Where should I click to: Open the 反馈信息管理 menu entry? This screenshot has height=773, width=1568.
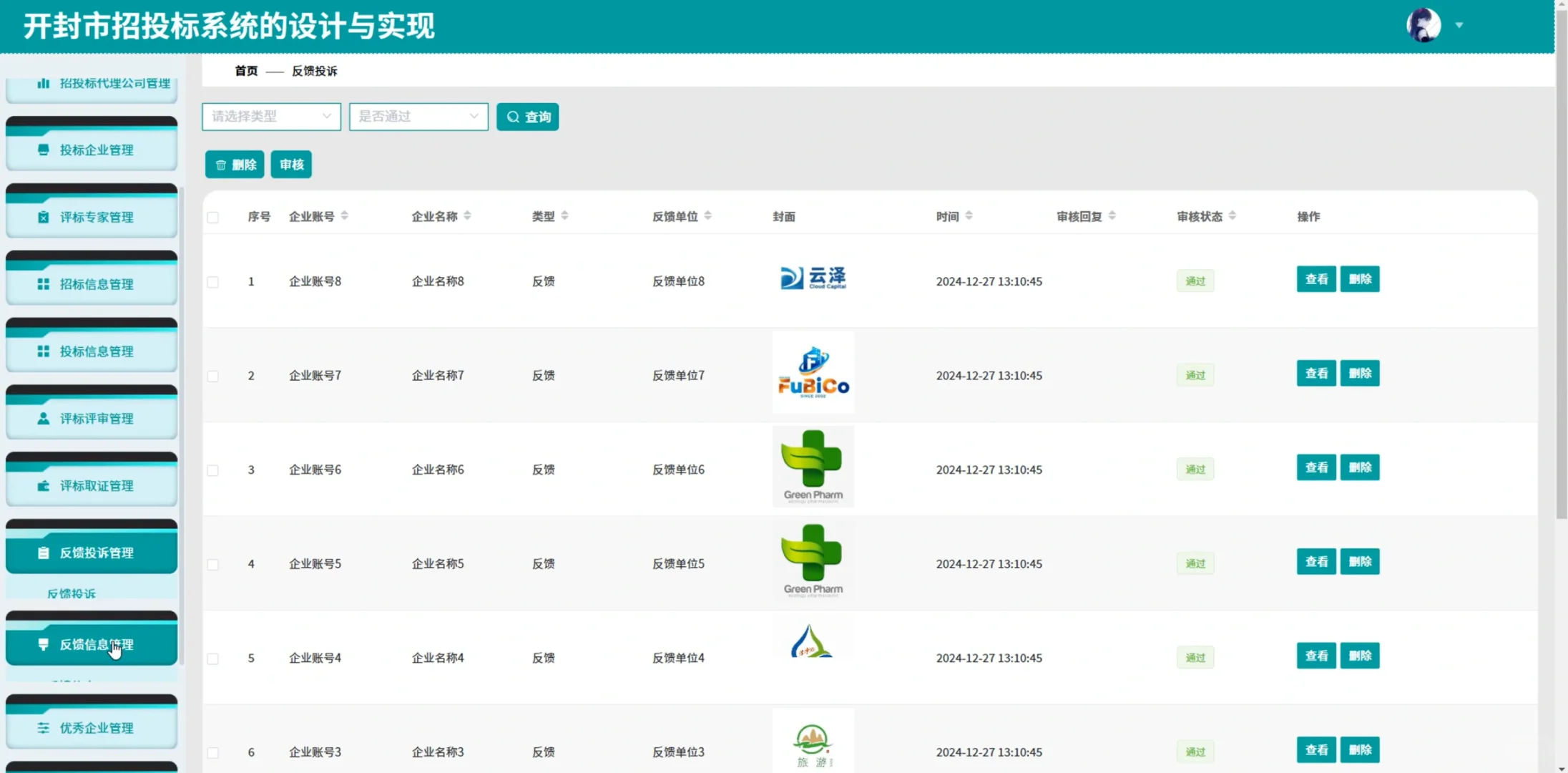click(96, 644)
